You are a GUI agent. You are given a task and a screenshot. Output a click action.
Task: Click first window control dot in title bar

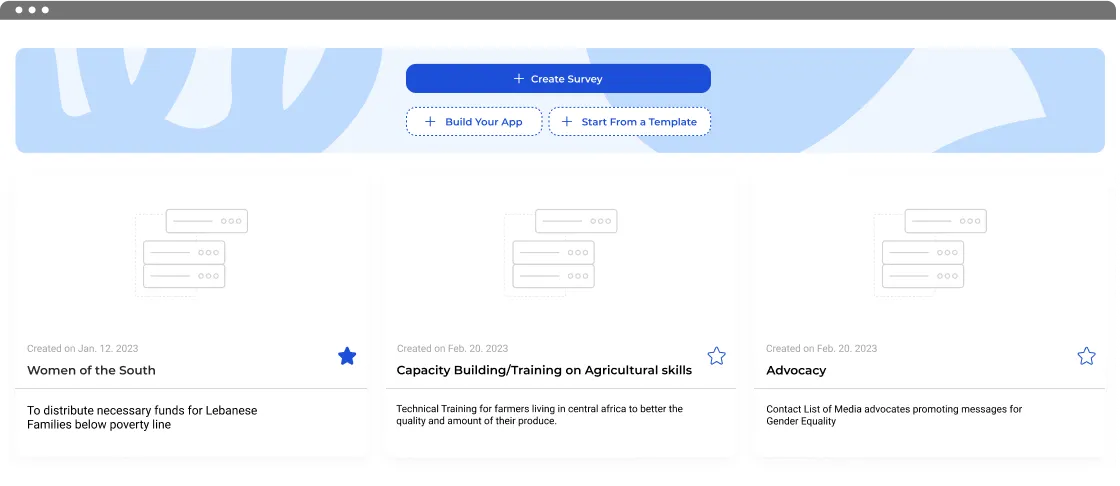pyautogui.click(x=19, y=10)
